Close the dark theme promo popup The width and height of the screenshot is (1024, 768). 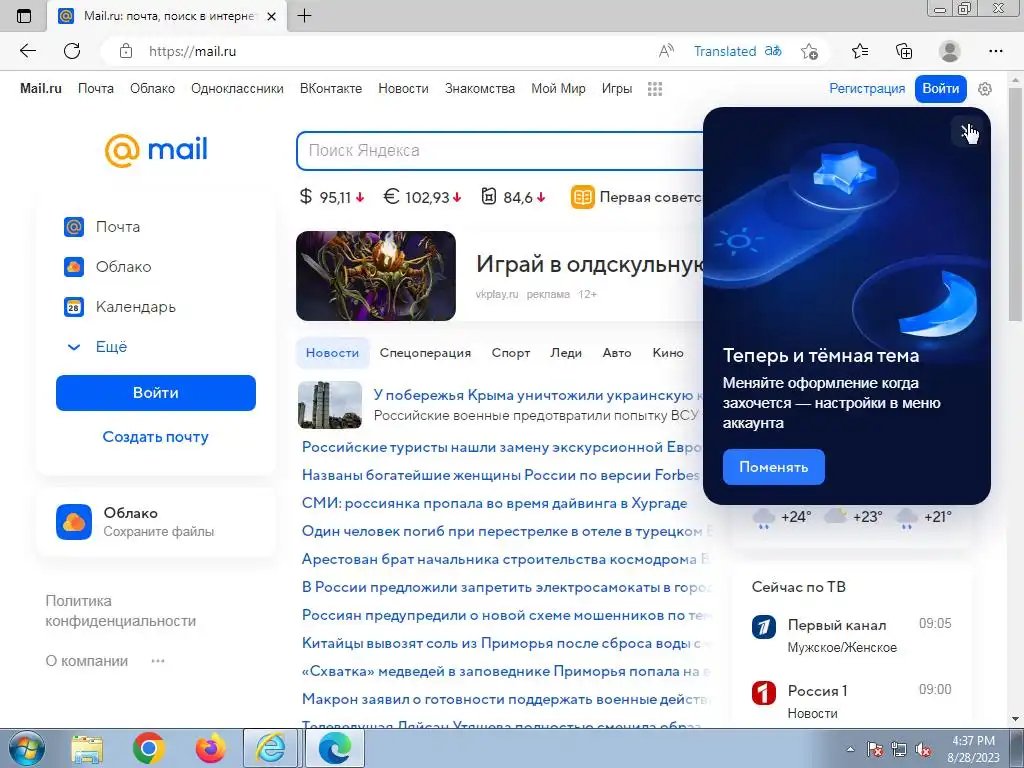click(x=967, y=131)
